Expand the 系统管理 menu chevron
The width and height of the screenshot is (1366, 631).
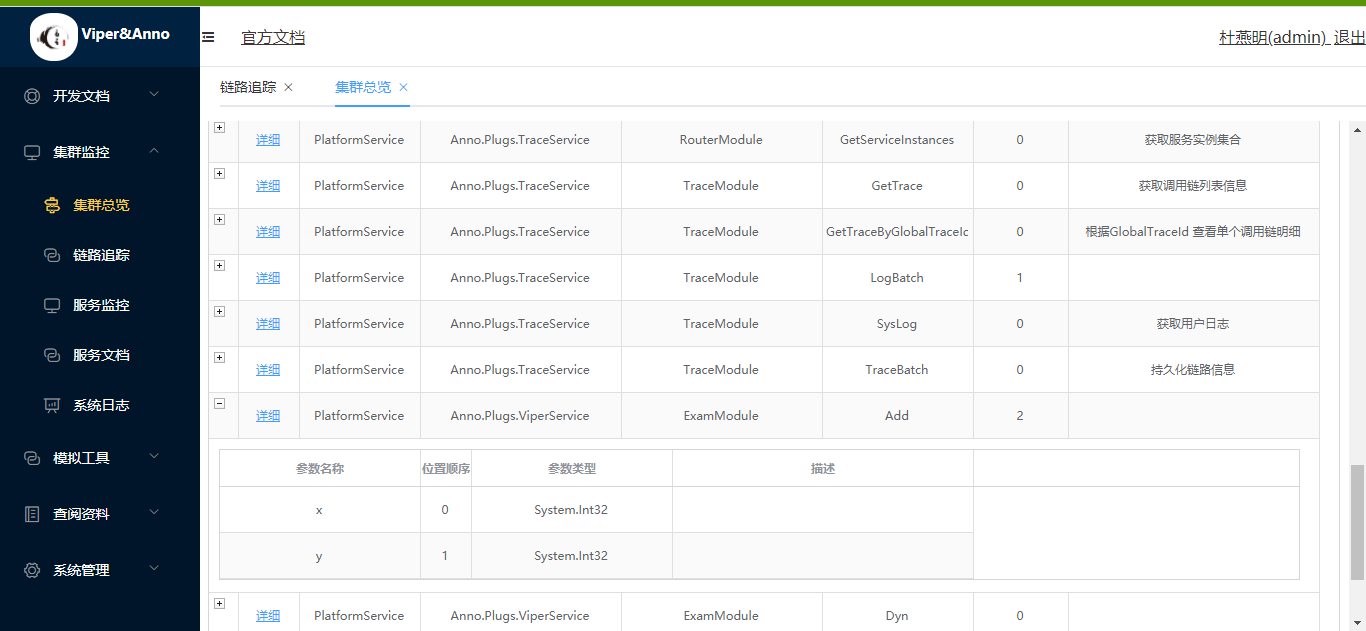click(153, 569)
